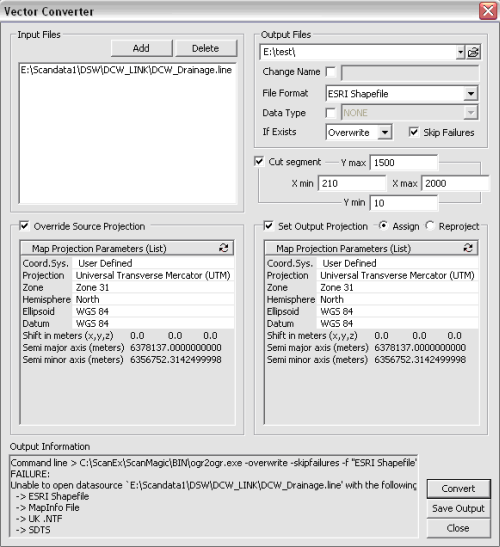Refresh output Map Projection Parameters list

pos(468,248)
